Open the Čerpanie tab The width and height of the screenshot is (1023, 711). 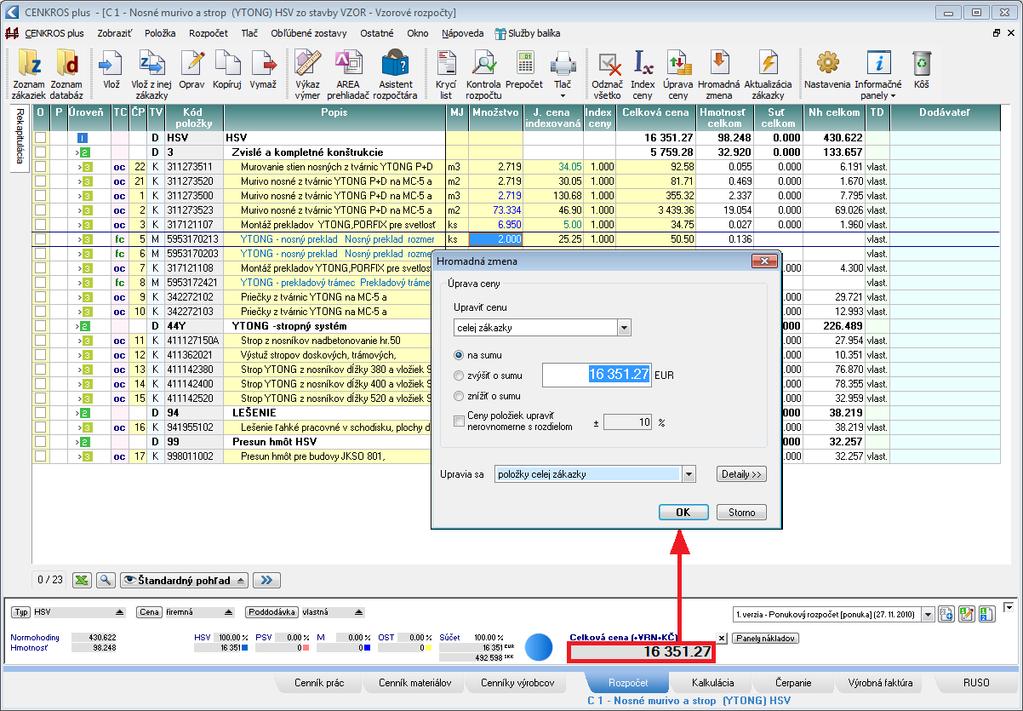click(x=793, y=683)
